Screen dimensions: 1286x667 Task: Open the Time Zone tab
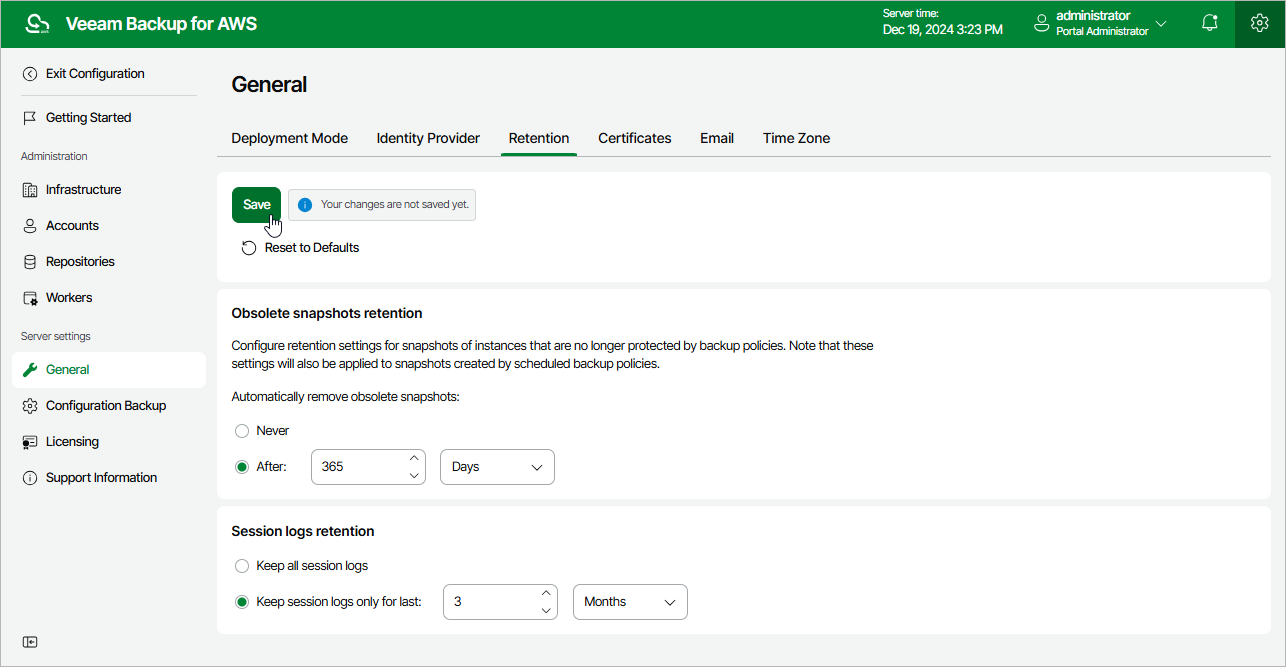click(796, 138)
